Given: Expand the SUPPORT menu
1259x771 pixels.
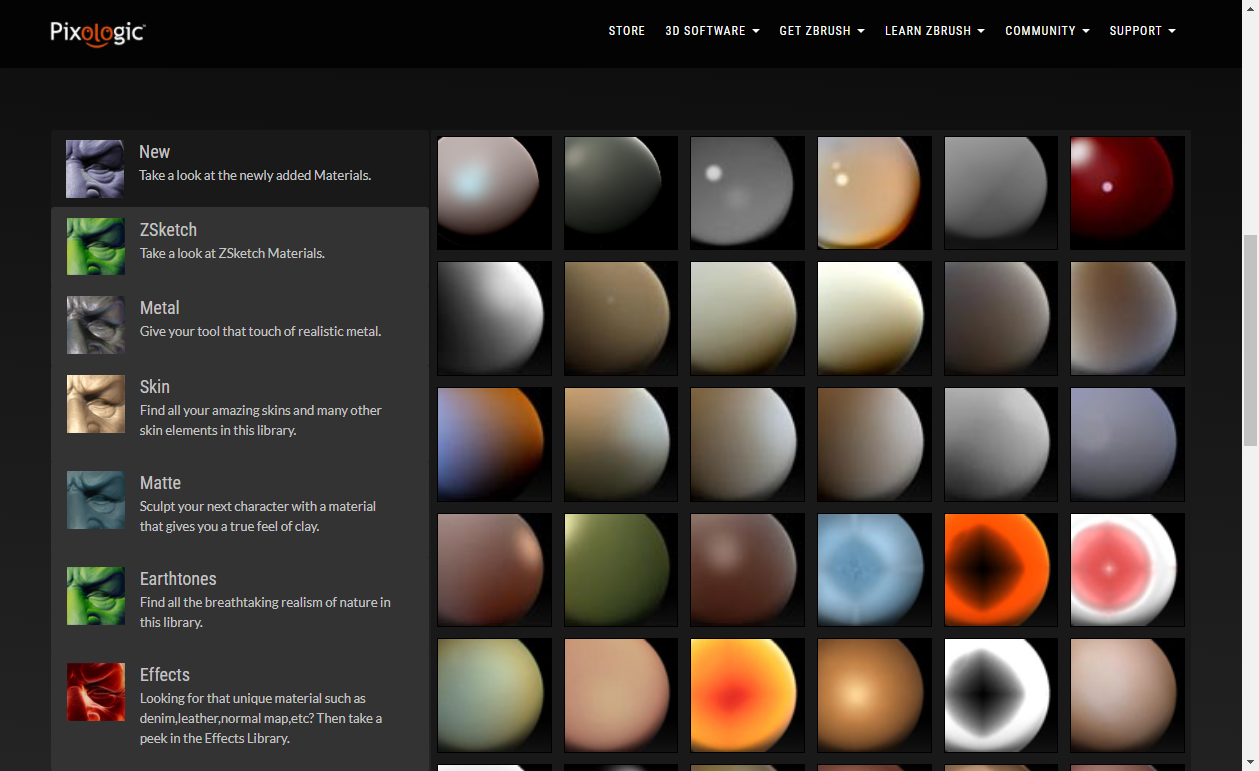Looking at the screenshot, I should 1142,31.
